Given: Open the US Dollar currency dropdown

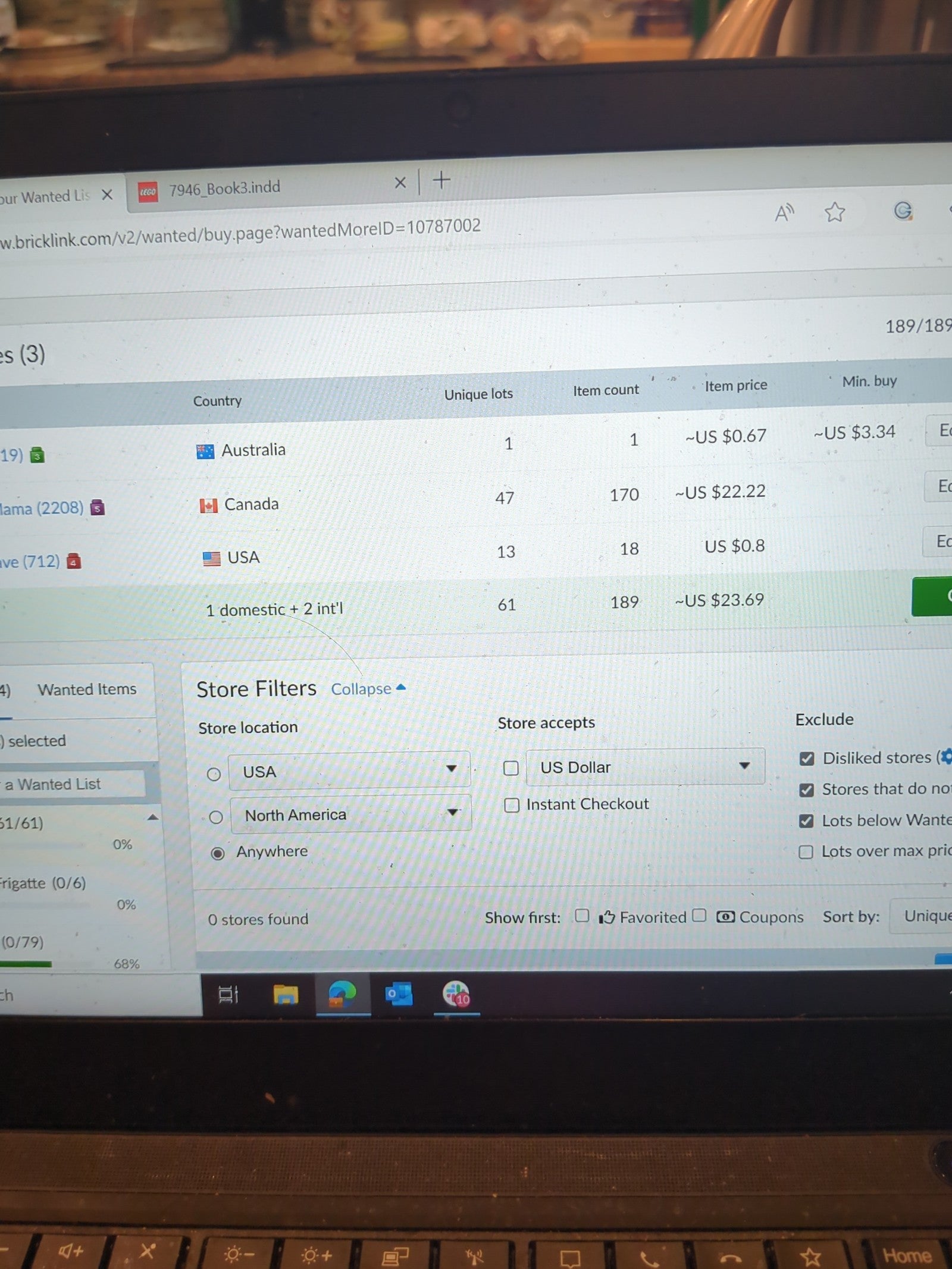Looking at the screenshot, I should coord(646,766).
